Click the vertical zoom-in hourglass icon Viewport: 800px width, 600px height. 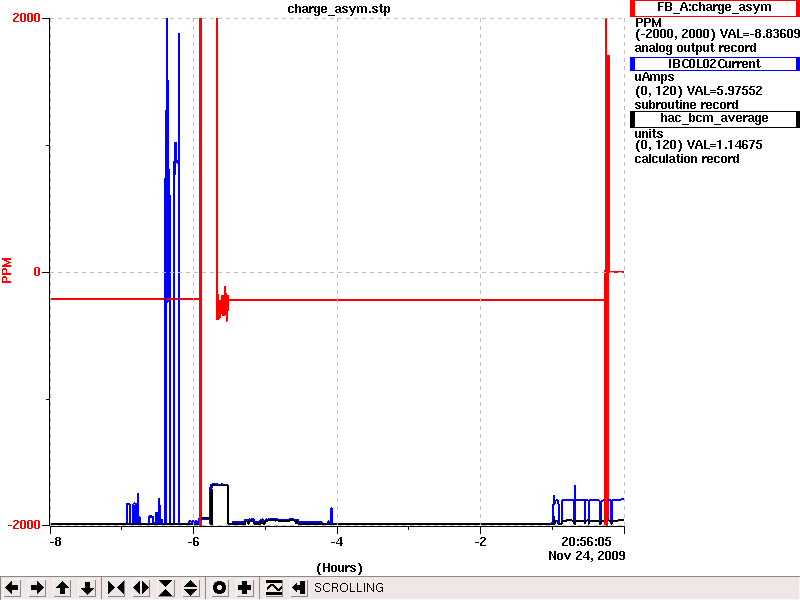(x=166, y=588)
